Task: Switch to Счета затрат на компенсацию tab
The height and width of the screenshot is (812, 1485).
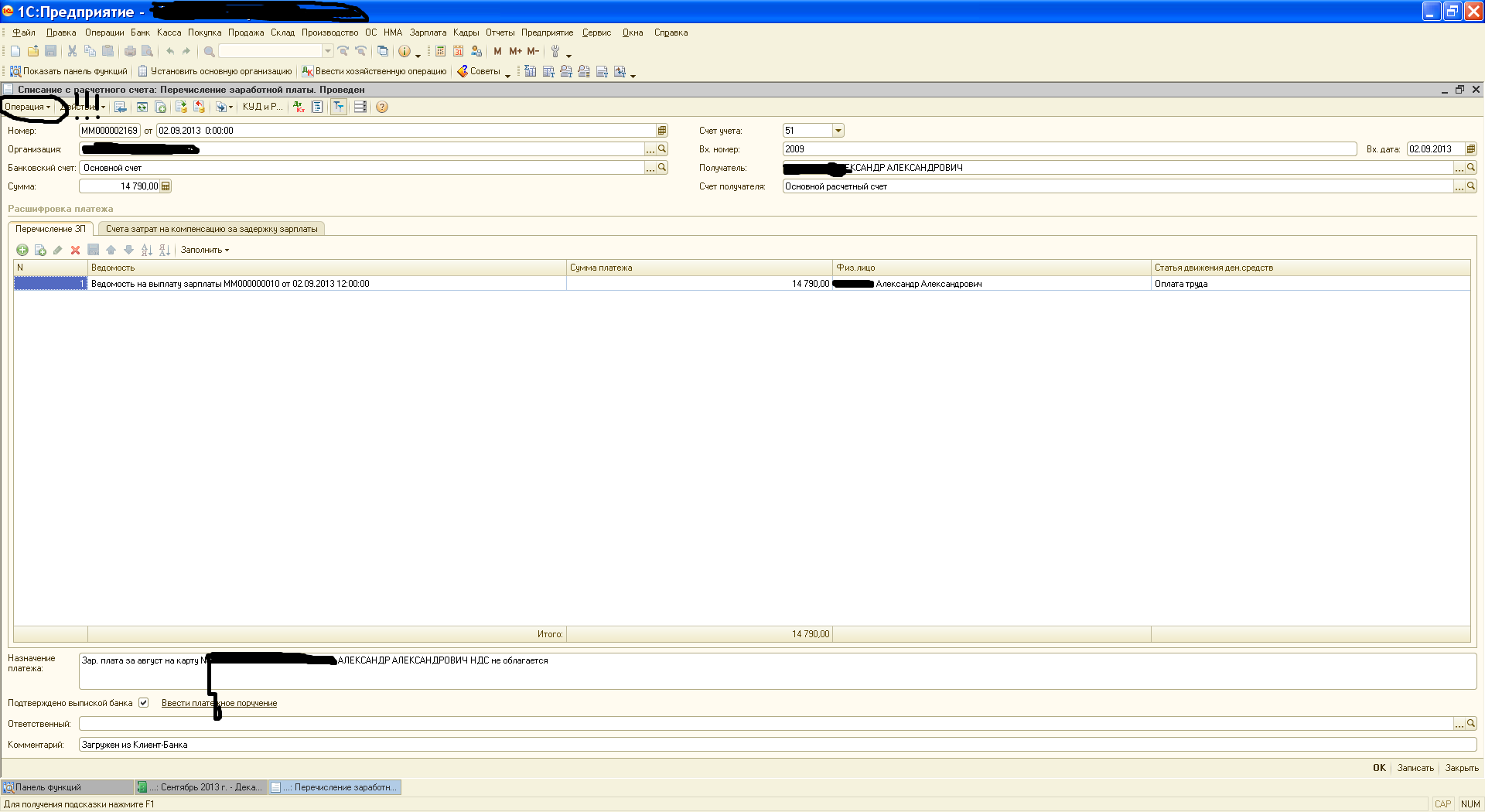Action: pos(211,229)
